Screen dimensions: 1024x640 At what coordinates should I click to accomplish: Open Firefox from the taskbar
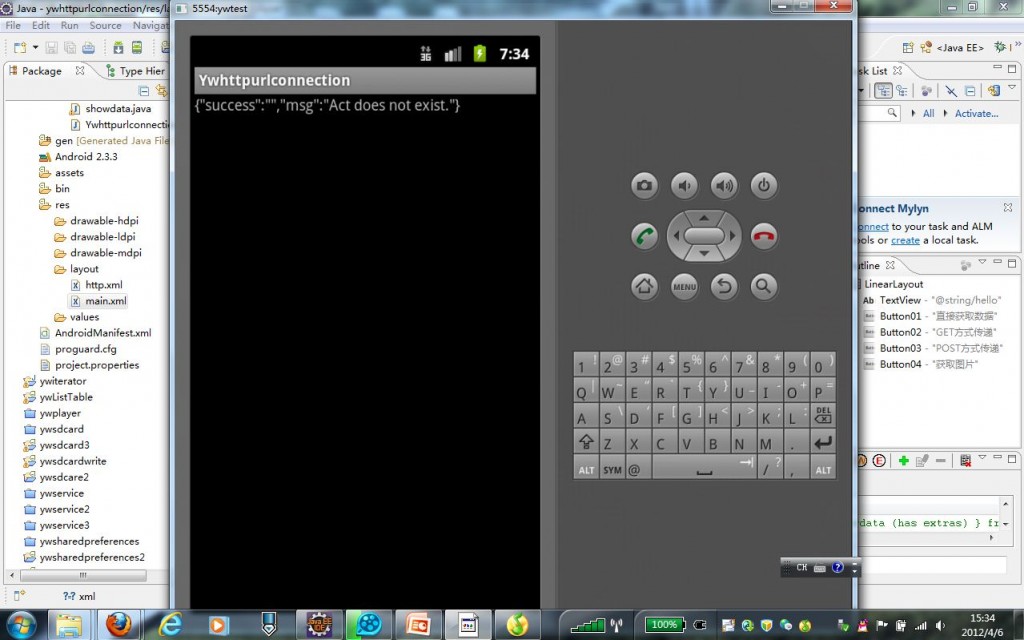tap(119, 624)
